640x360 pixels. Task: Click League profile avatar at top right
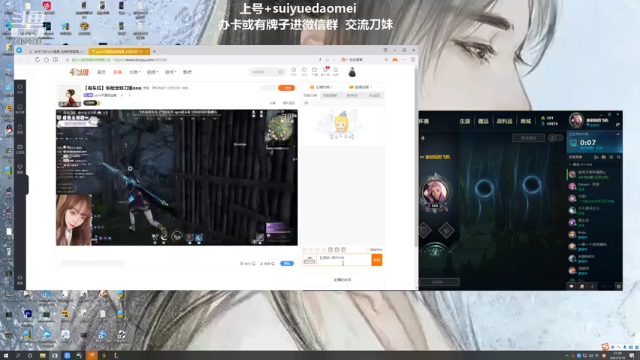[576, 120]
